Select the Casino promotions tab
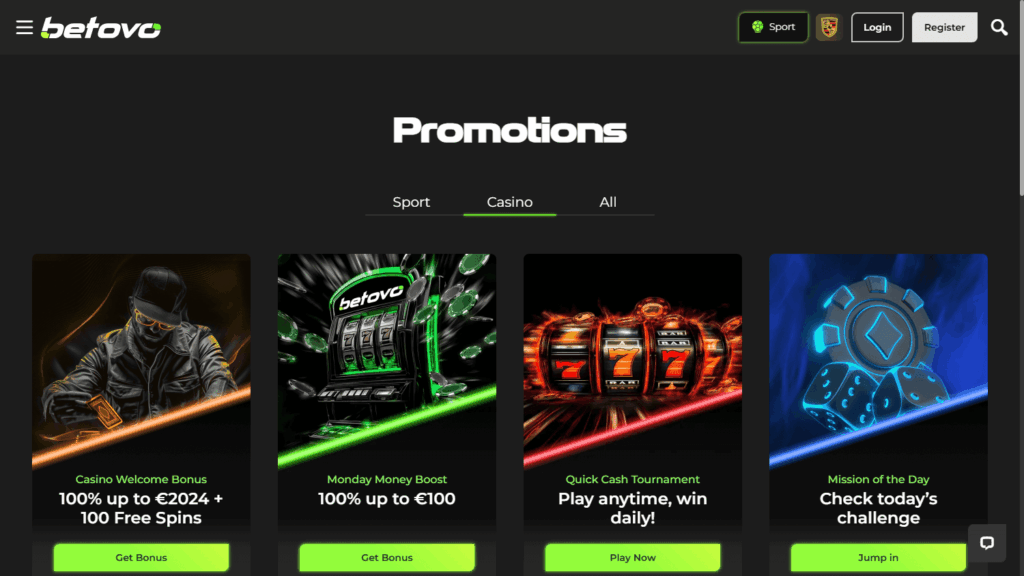1024x576 pixels. point(509,202)
